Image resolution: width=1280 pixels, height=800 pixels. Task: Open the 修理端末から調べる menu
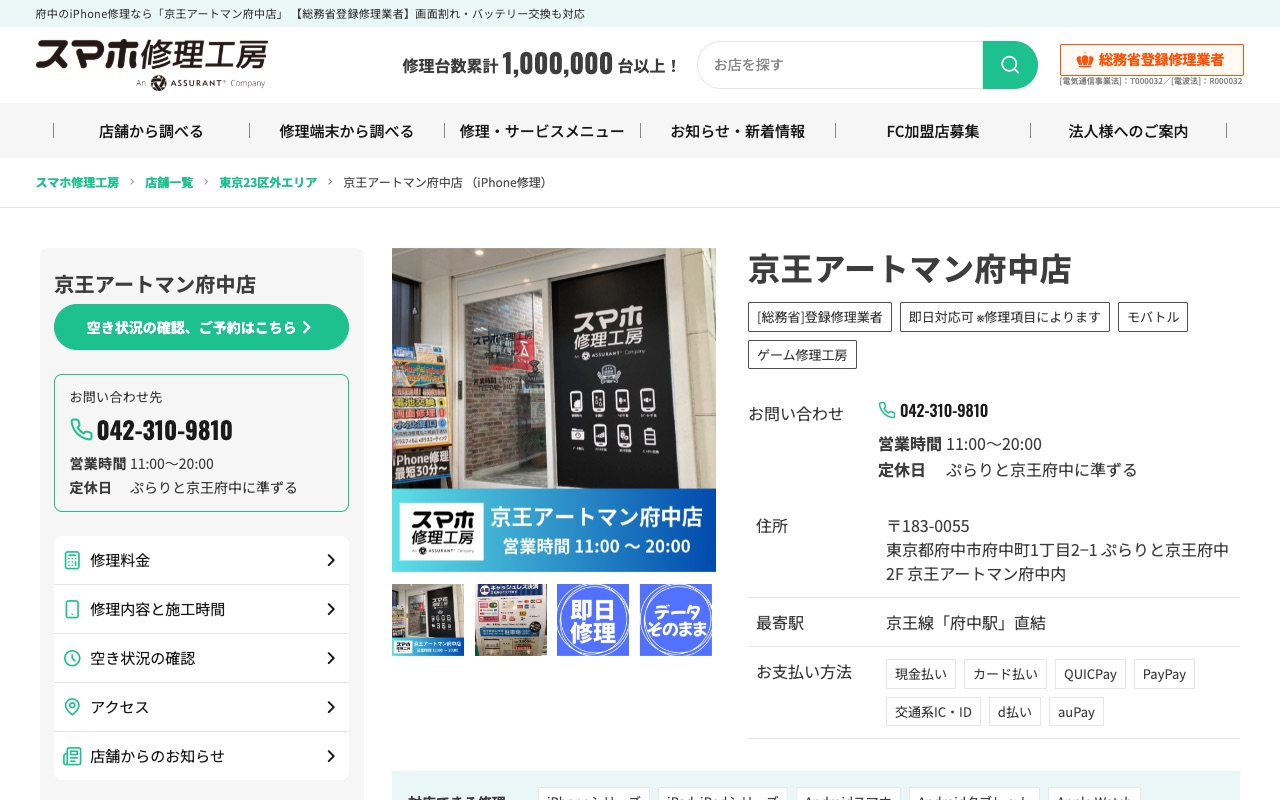347,131
